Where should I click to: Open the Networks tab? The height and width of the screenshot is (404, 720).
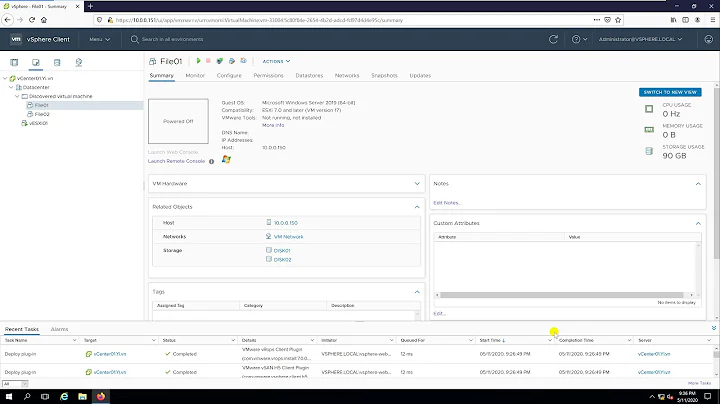347,75
